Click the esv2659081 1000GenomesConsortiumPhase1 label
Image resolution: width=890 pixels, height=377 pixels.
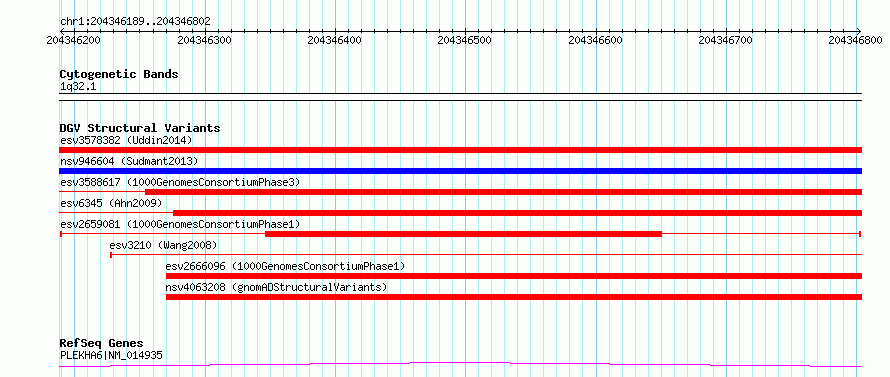tap(180, 224)
